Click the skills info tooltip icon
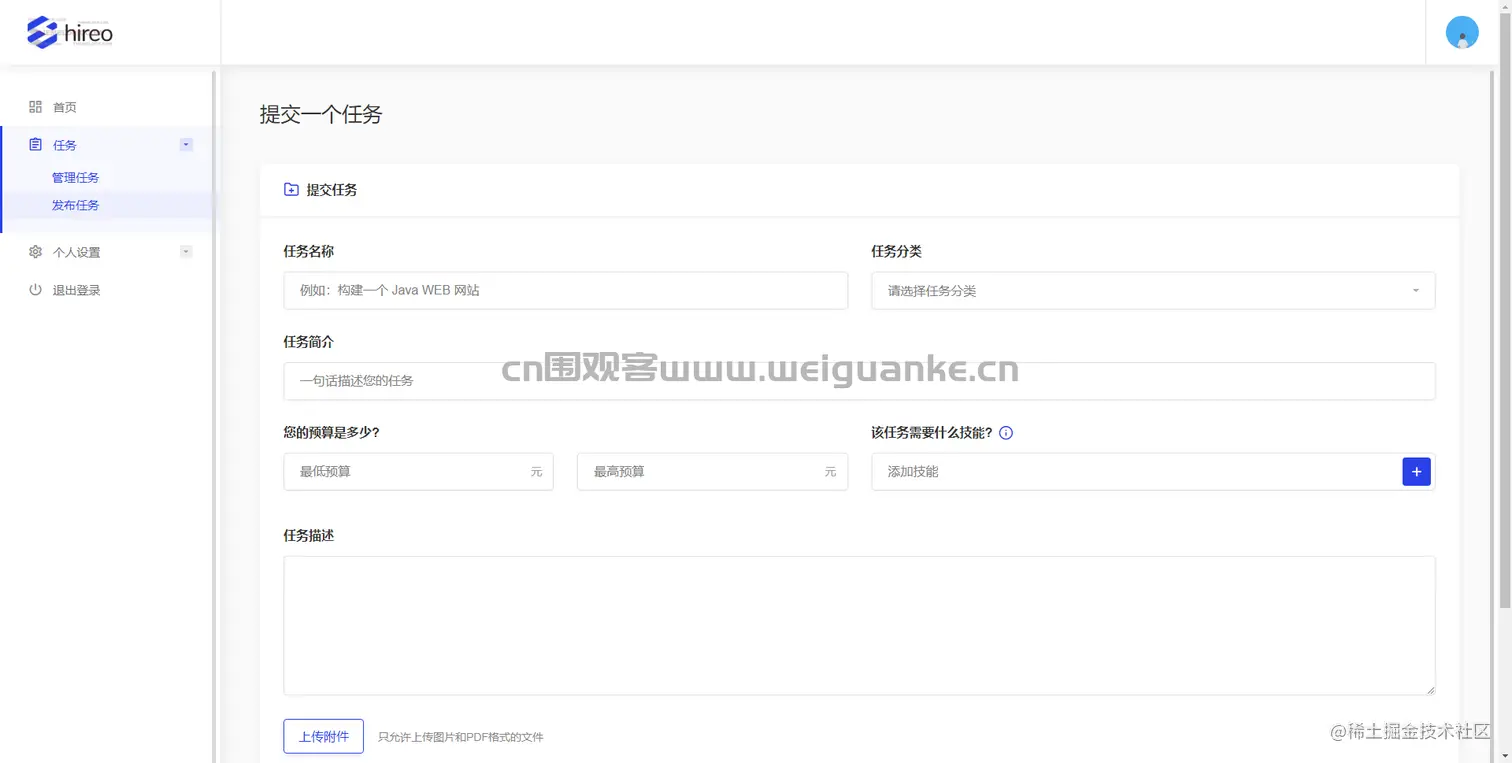Viewport: 1512px width, 763px height. pos(1006,433)
